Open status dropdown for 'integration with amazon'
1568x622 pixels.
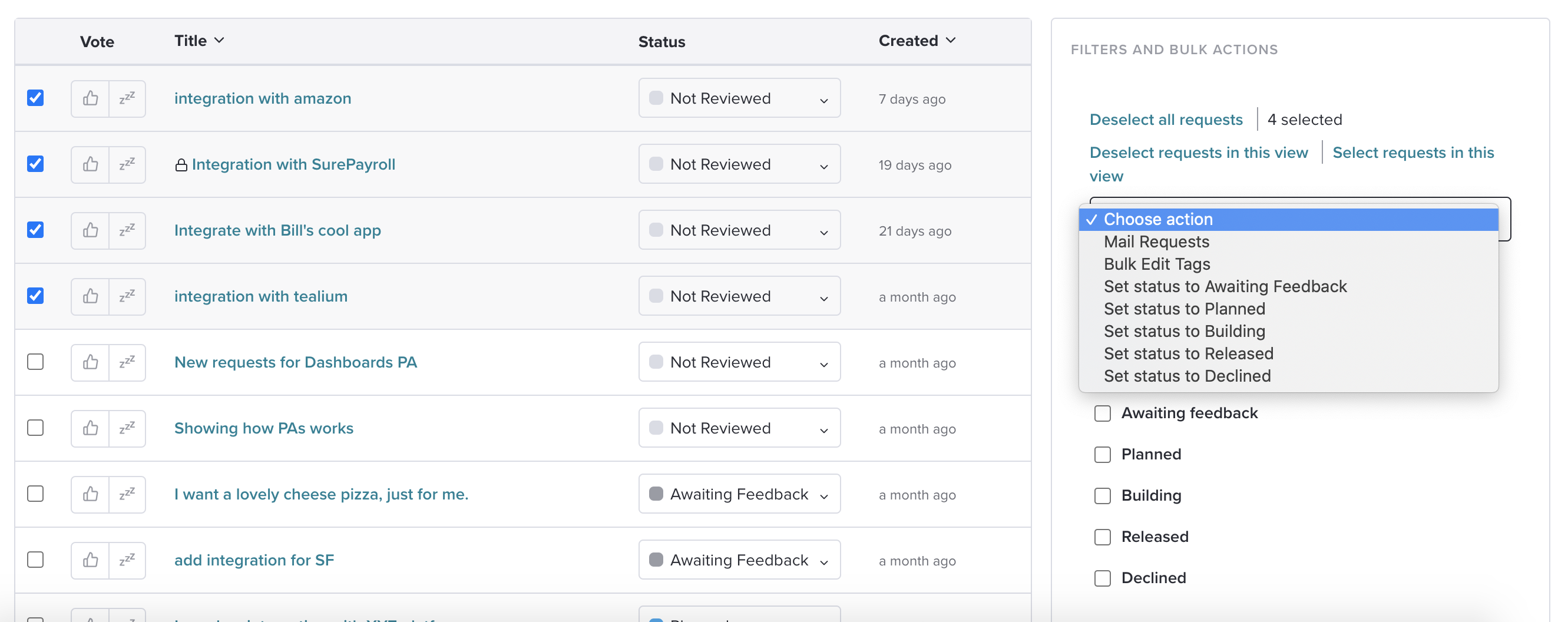739,98
